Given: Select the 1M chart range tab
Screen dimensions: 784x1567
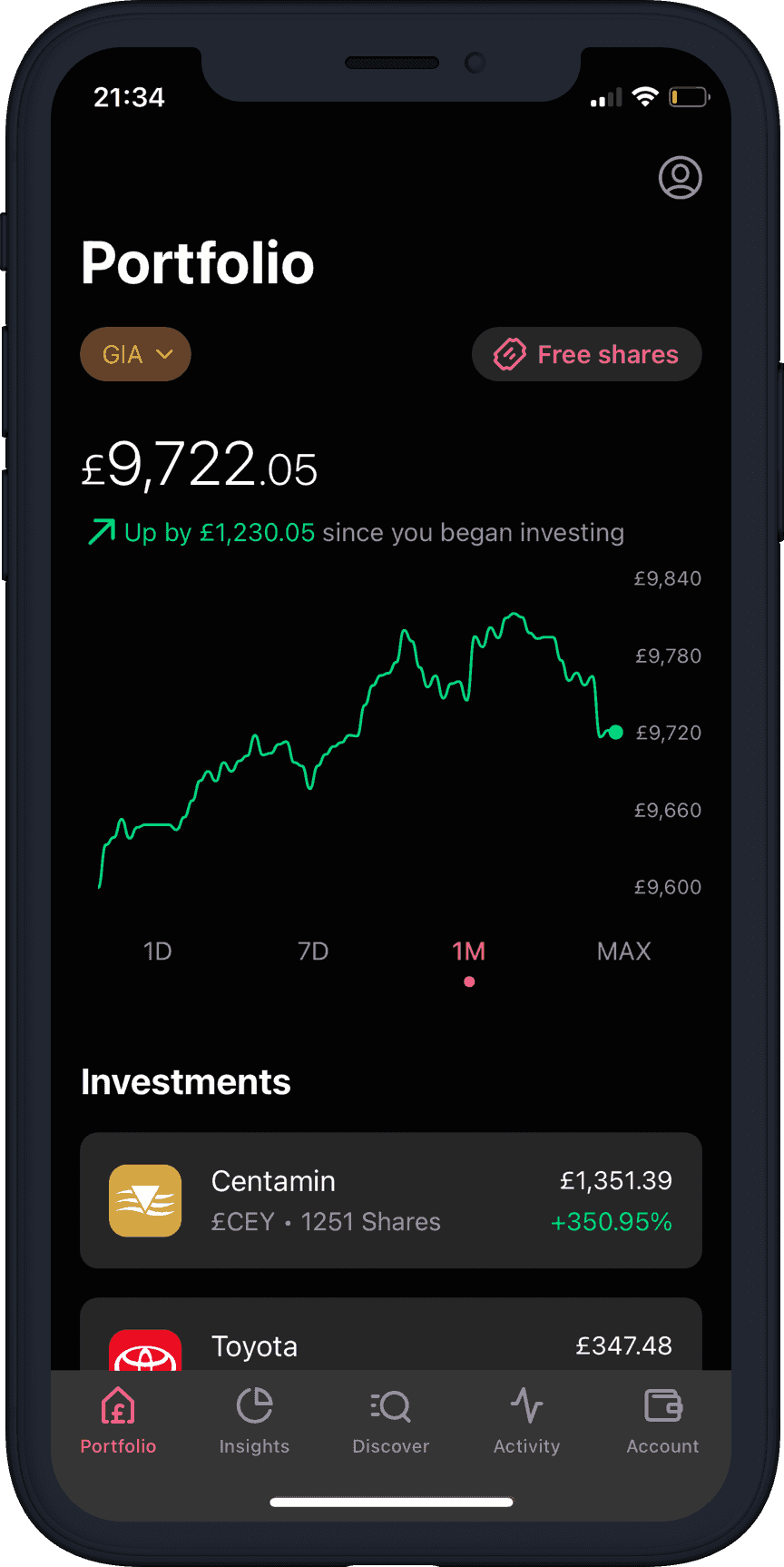Looking at the screenshot, I should pyautogui.click(x=469, y=951).
